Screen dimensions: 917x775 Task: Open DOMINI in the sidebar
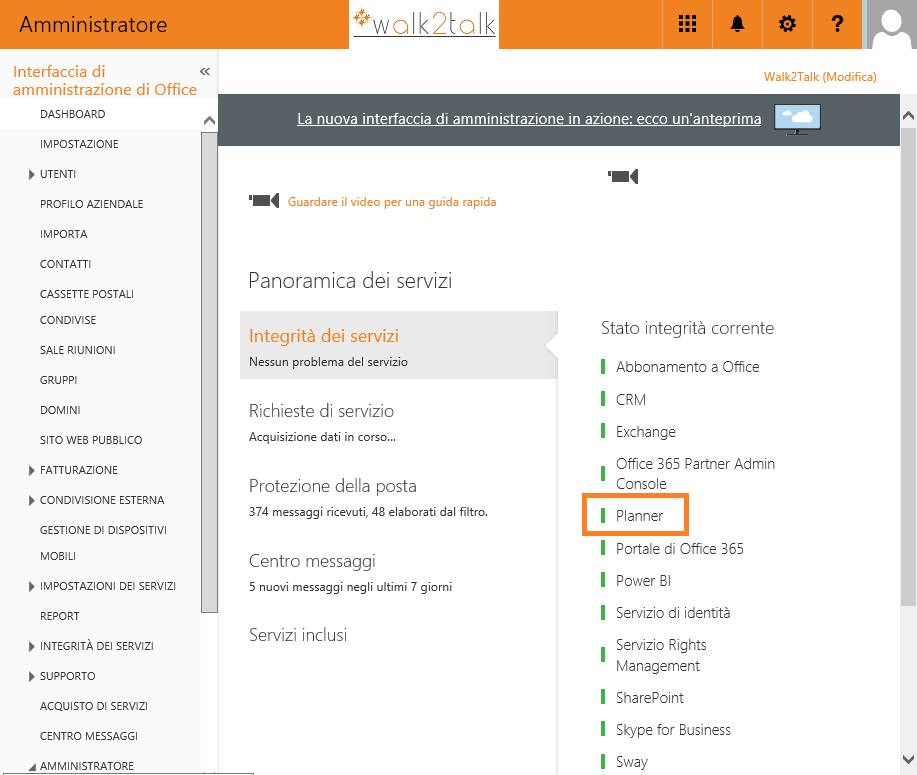tap(60, 410)
